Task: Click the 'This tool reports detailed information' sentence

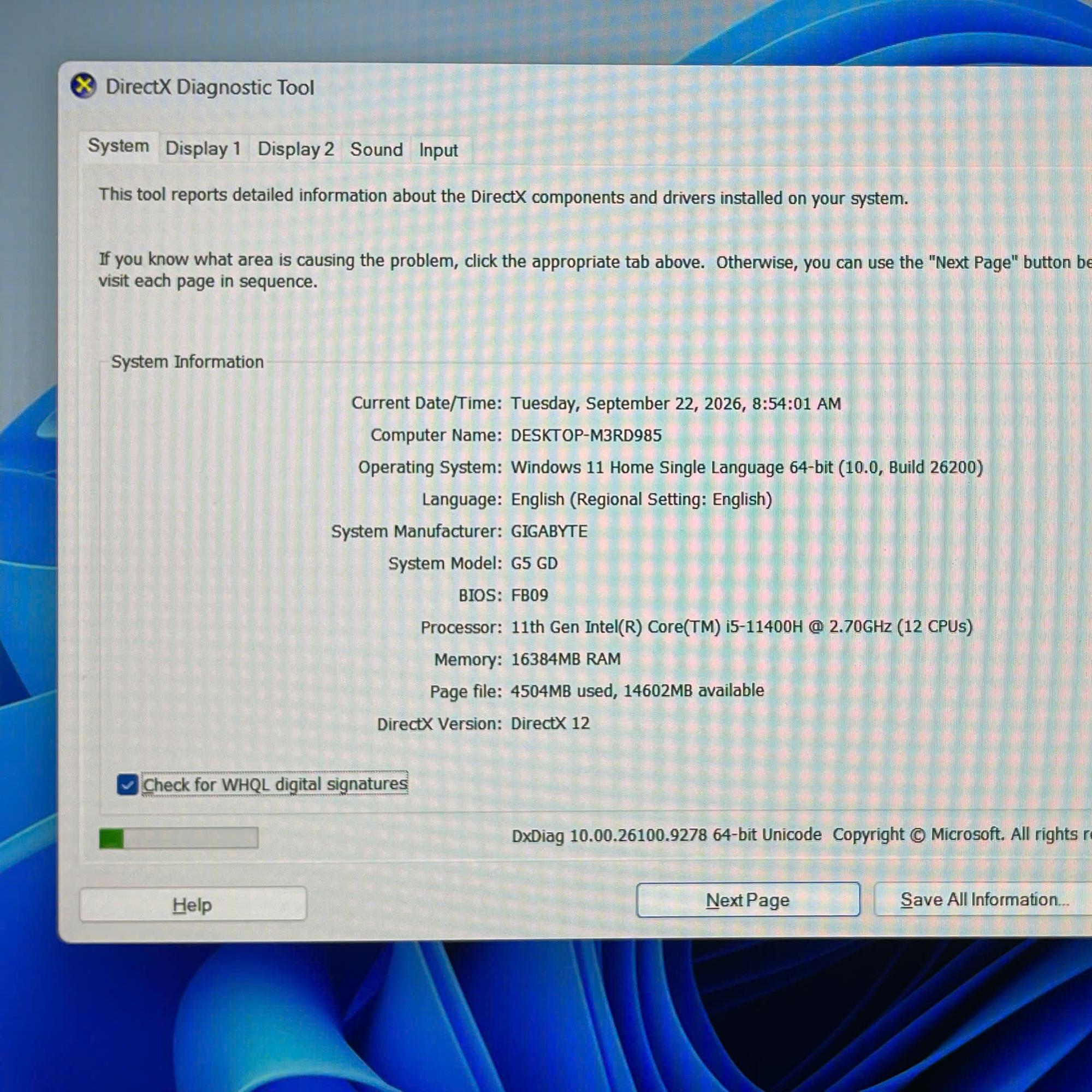Action: (503, 197)
